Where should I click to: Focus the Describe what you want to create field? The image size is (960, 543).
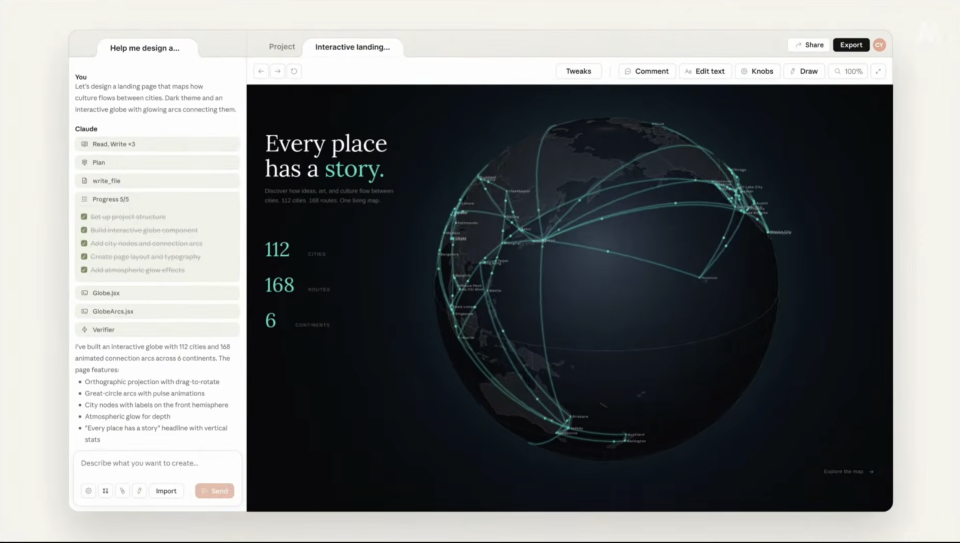pos(158,463)
